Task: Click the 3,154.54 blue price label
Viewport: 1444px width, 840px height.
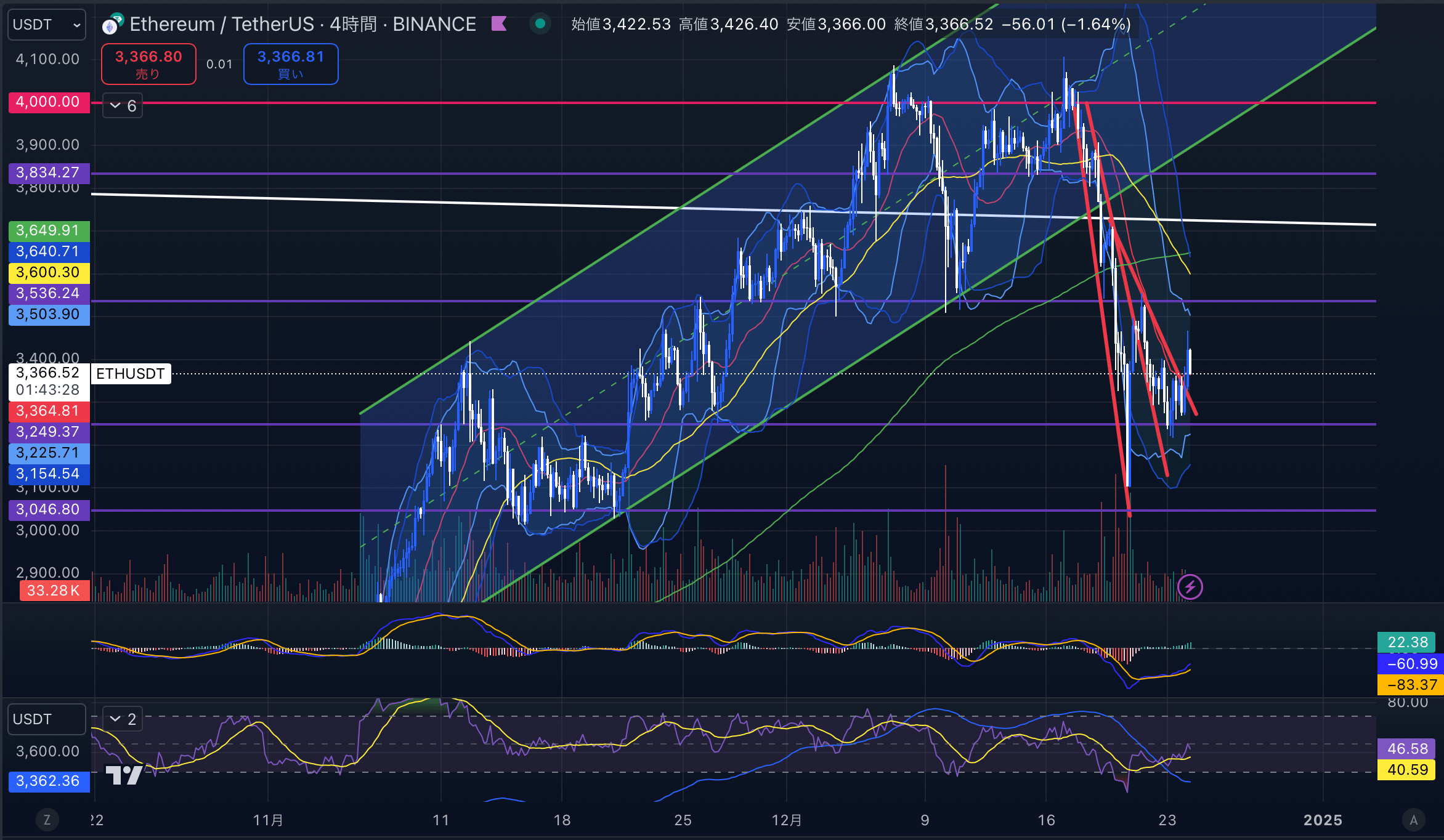Action: pos(49,474)
